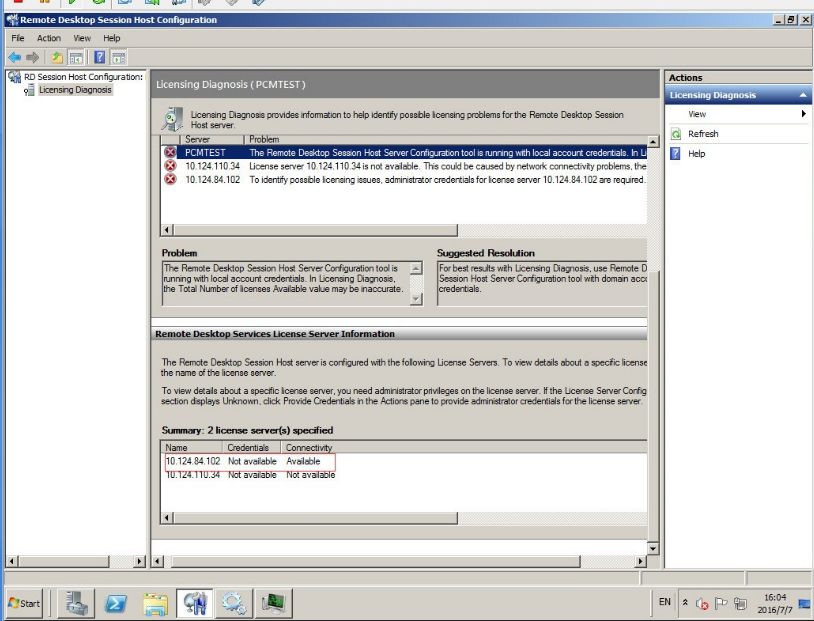Open the Start menu

[x=24, y=603]
